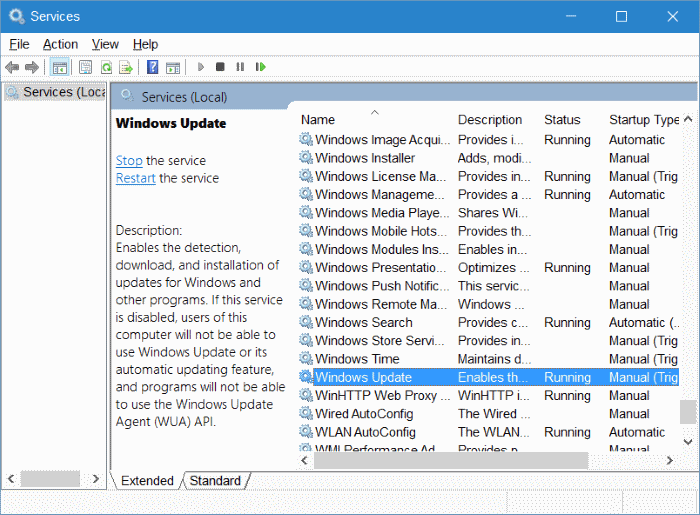Click Services magnifier icon in title bar

(x=17, y=17)
